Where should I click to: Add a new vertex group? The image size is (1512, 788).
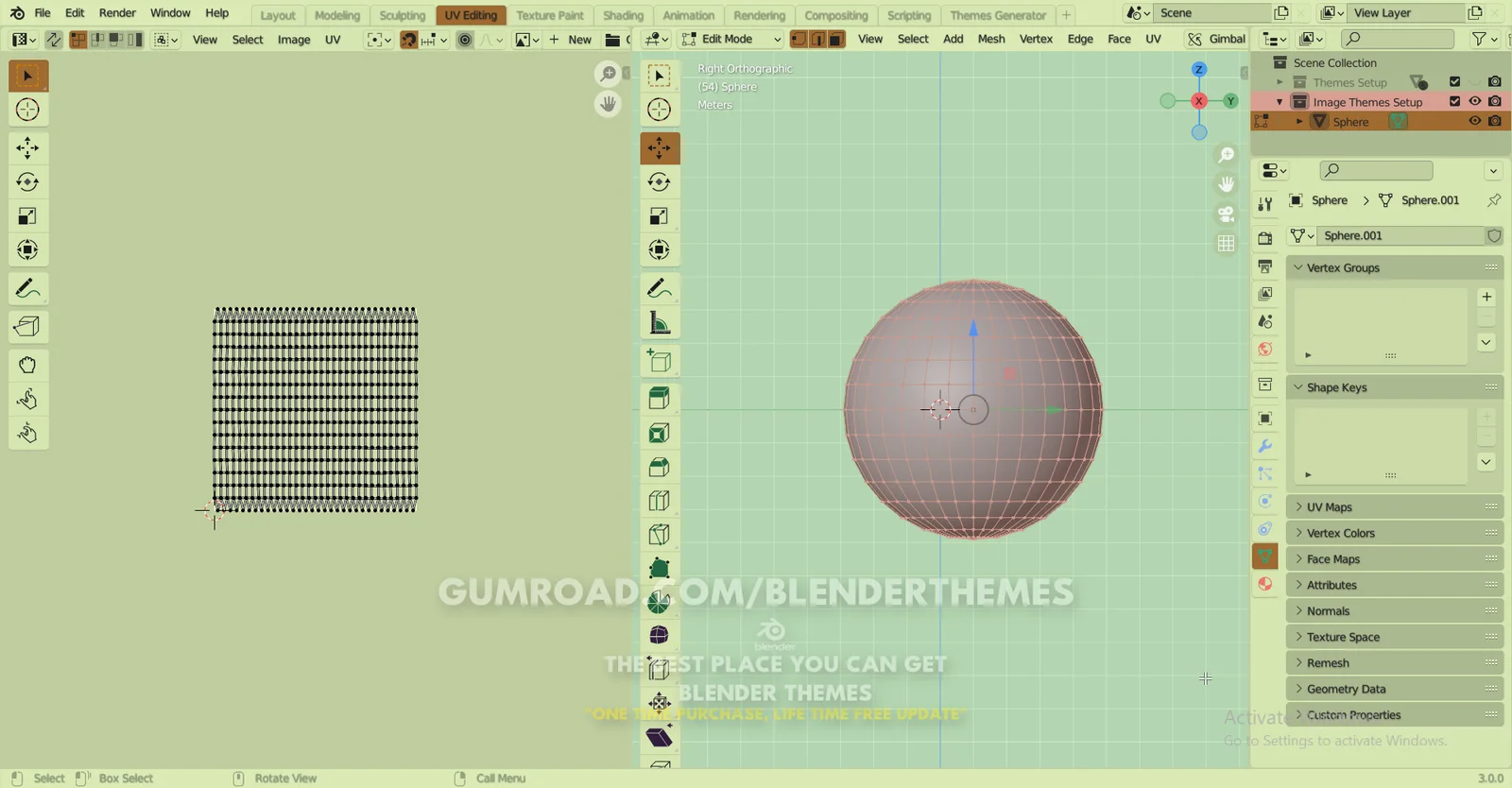click(1486, 297)
